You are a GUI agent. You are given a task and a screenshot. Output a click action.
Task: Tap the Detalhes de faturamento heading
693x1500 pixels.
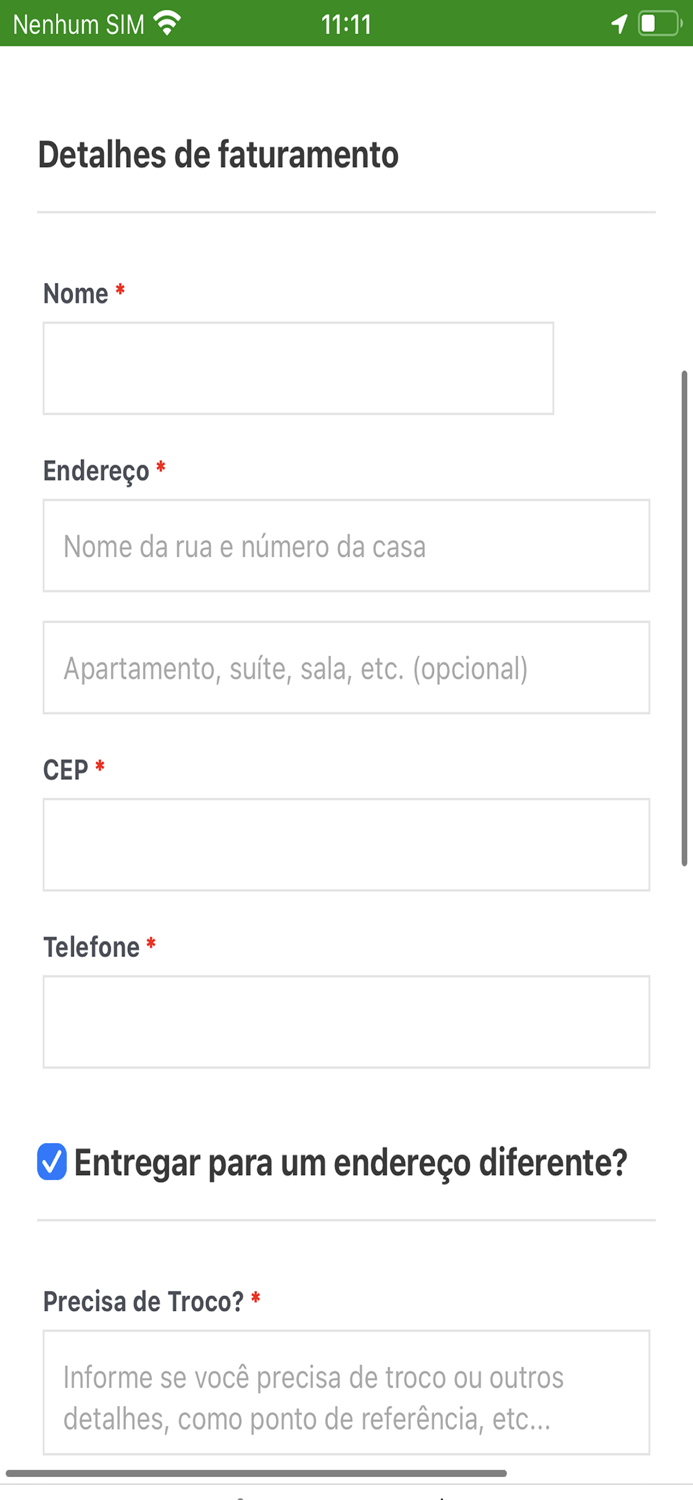click(x=218, y=155)
